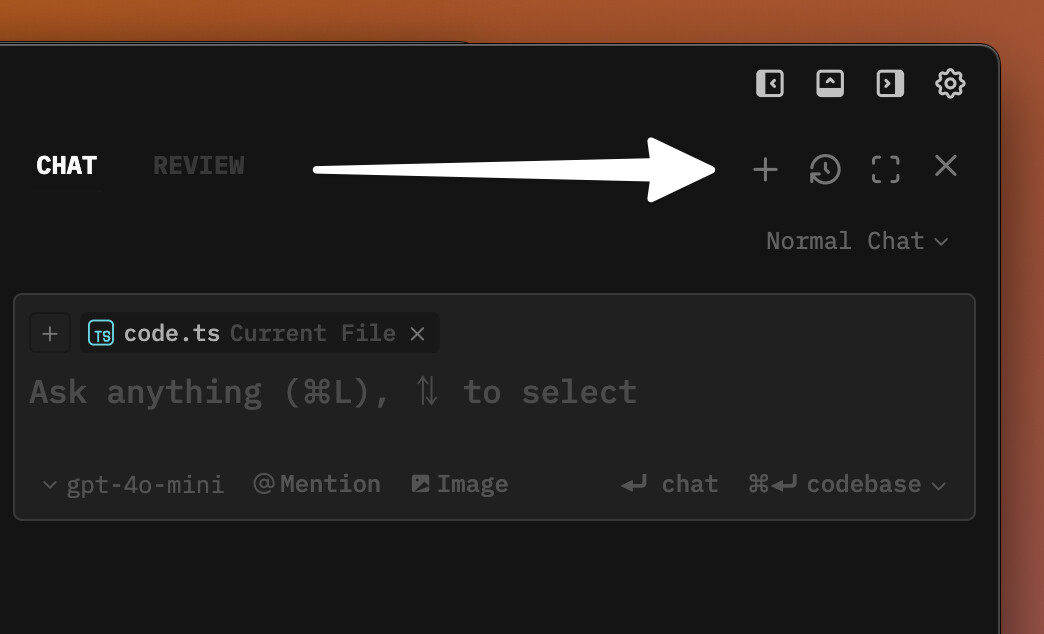Expand chat to fullscreen icon
Screen dimensions: 1044x634
point(886,169)
